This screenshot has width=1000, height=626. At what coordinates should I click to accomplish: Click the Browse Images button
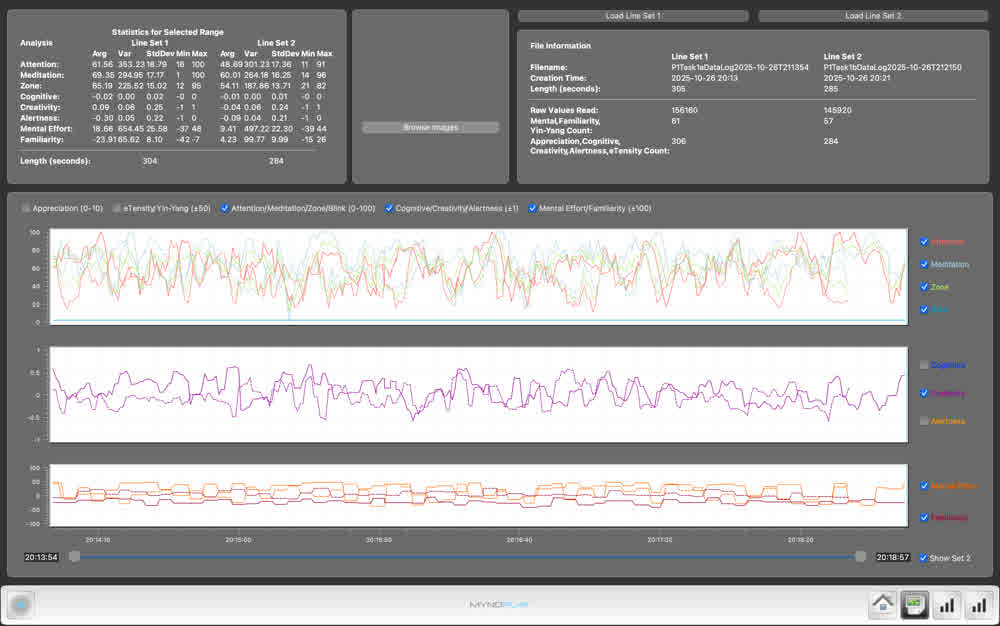coord(430,127)
